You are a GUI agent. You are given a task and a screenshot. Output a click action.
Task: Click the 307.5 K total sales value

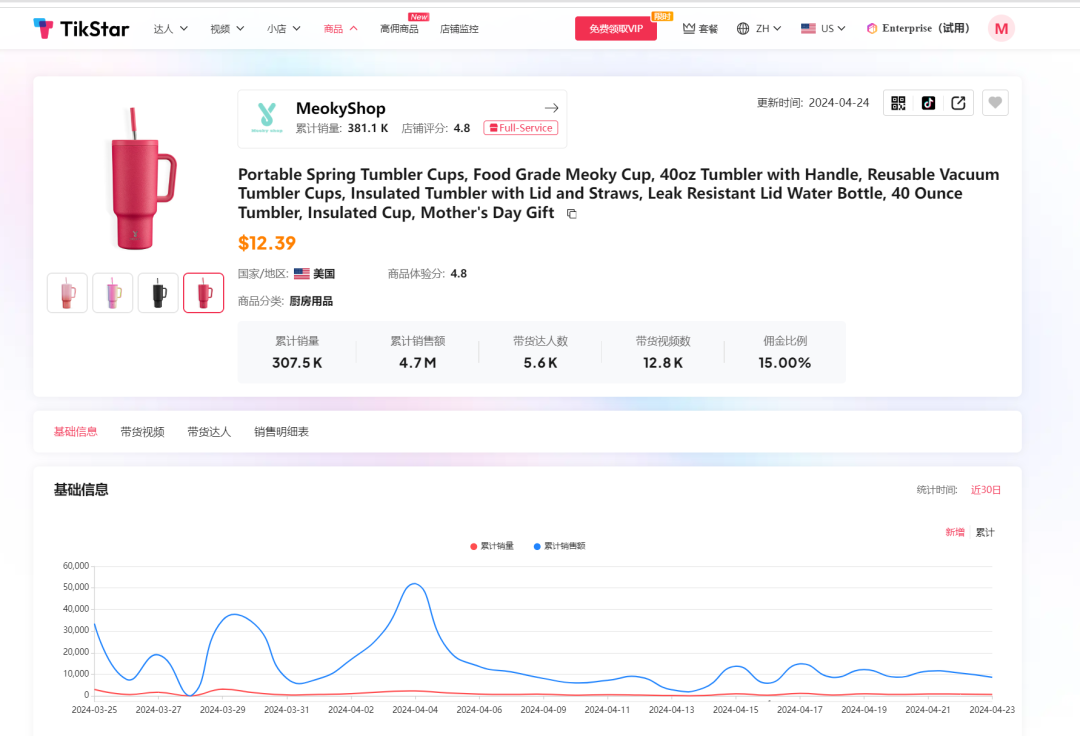click(297, 363)
